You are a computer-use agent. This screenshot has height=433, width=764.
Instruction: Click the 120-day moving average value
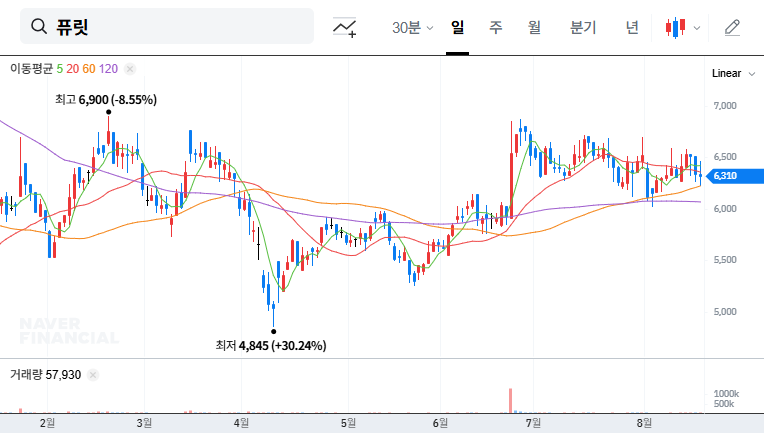coord(108,69)
